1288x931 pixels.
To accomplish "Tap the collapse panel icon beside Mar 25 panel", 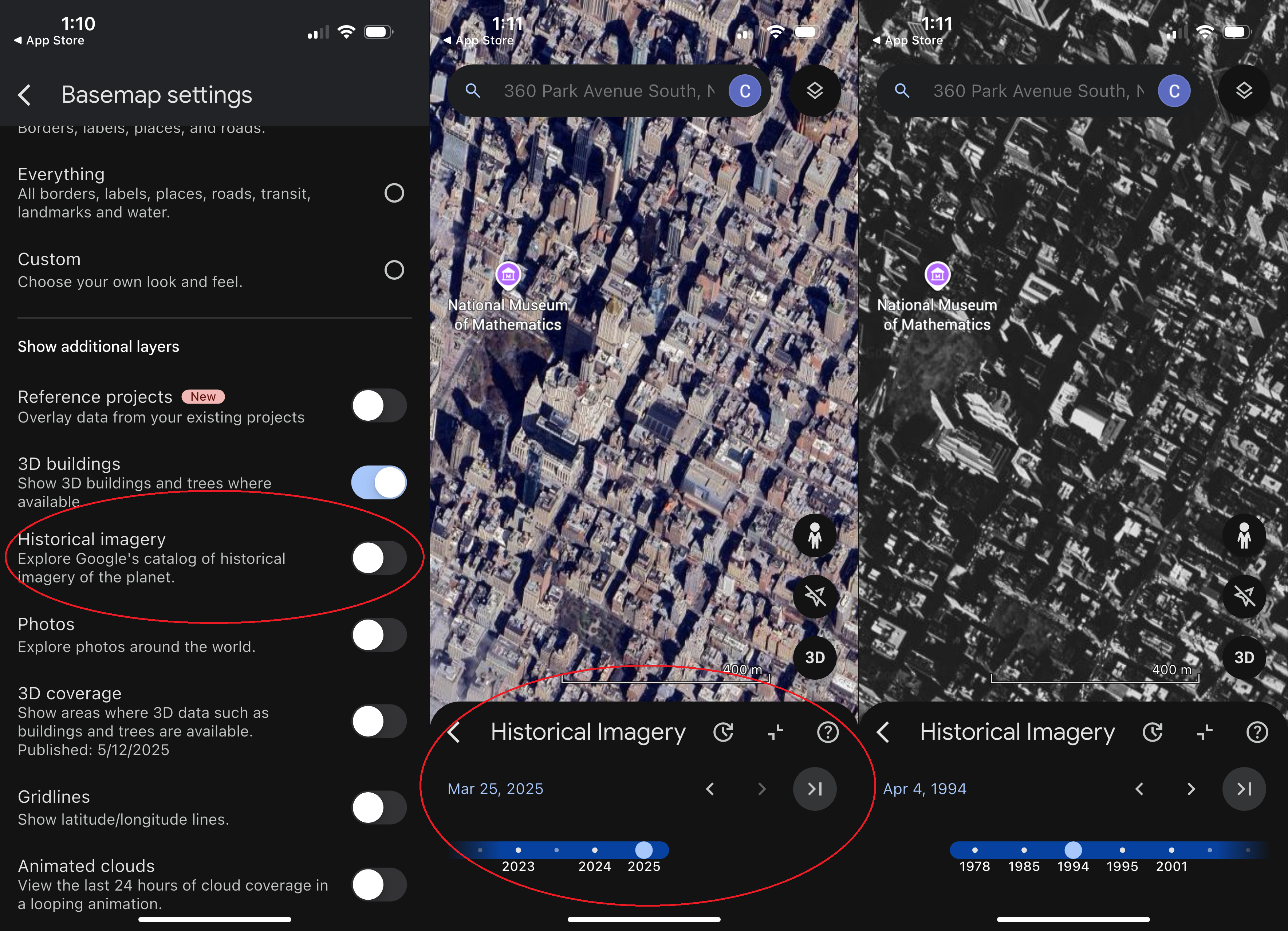I will click(775, 732).
